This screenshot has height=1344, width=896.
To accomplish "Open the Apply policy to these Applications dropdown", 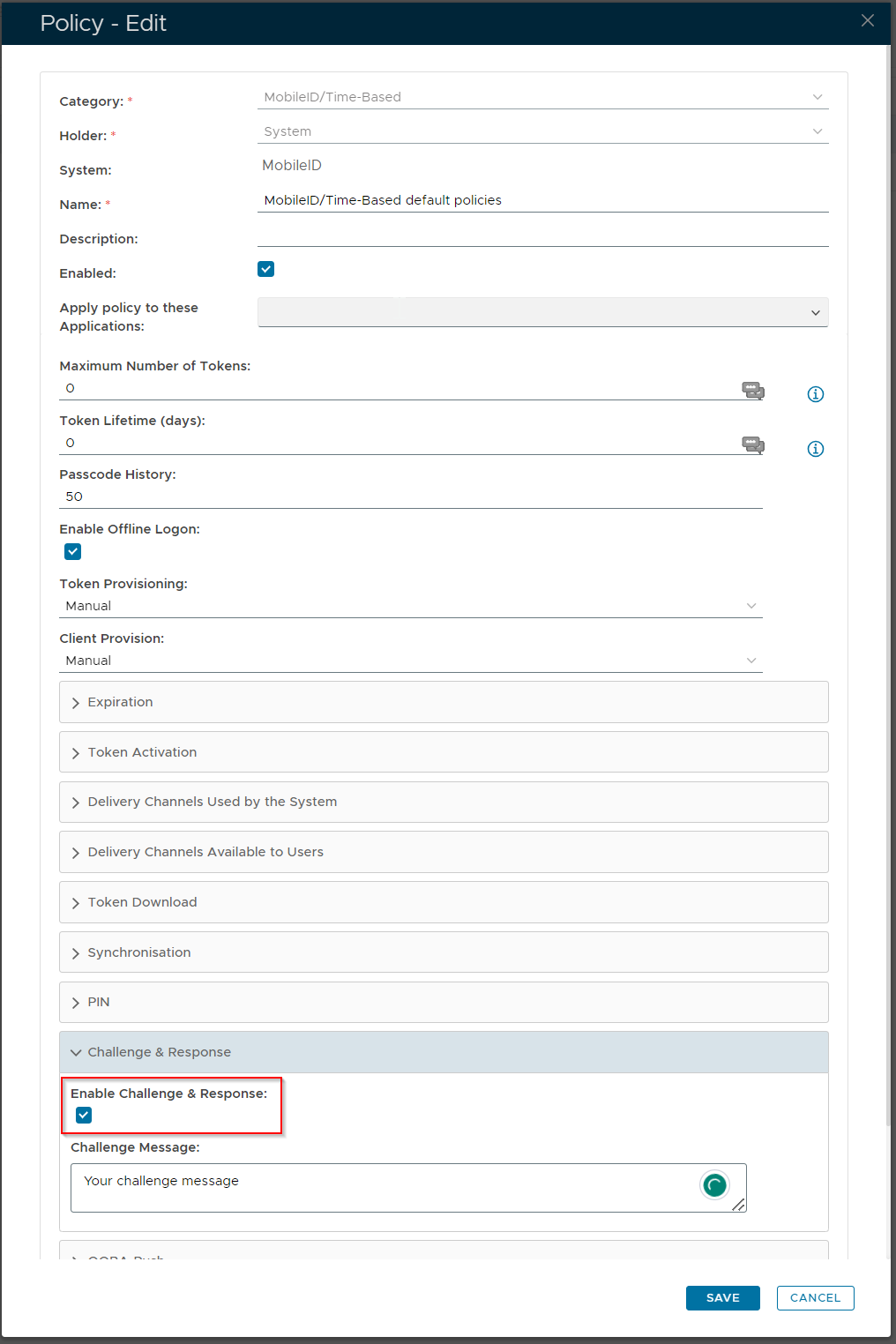I will pyautogui.click(x=542, y=312).
